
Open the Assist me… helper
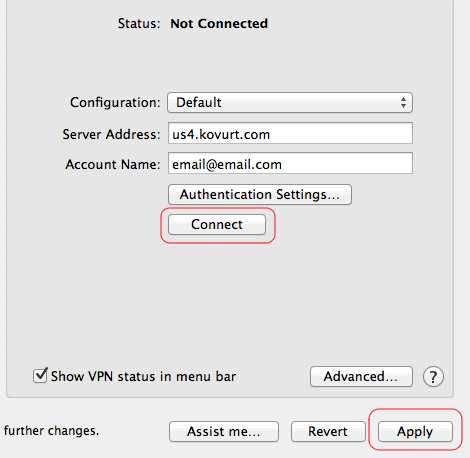click(224, 431)
